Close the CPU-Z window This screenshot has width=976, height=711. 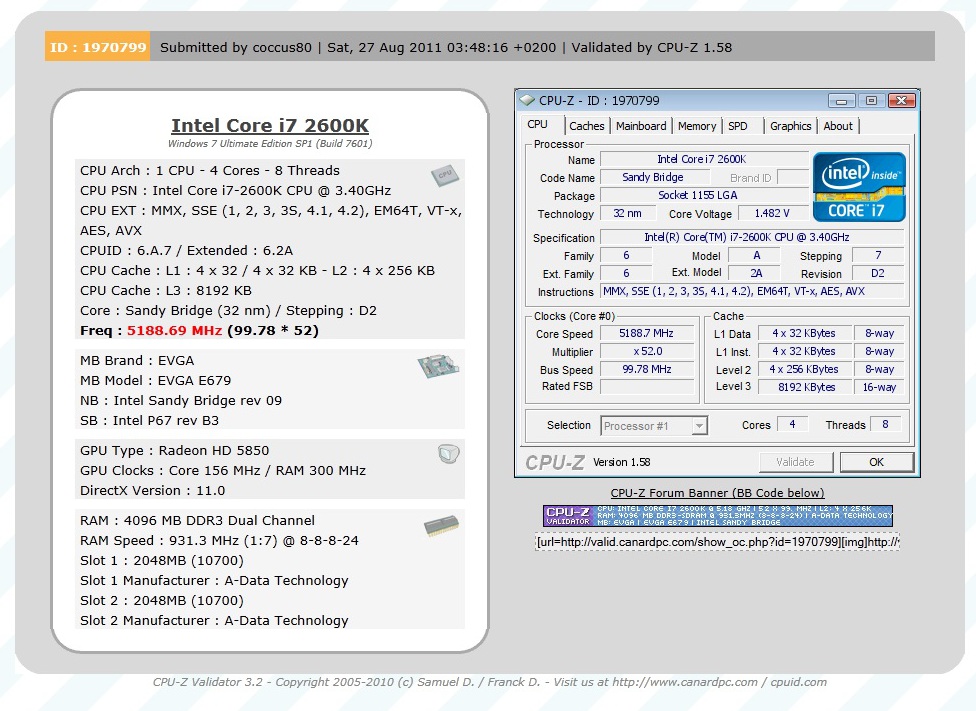(901, 100)
